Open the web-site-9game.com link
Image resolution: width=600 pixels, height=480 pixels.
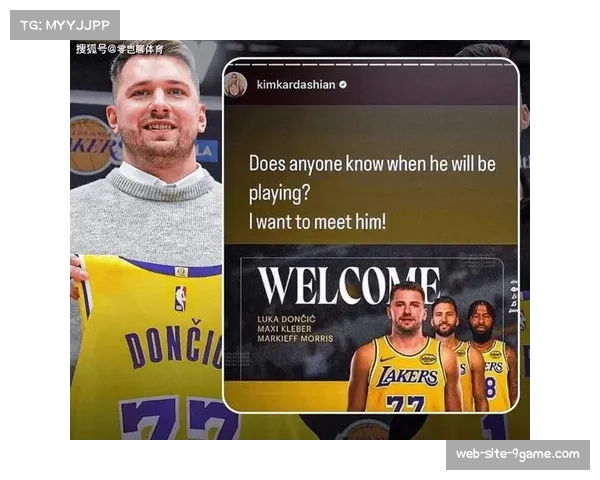coord(516,454)
